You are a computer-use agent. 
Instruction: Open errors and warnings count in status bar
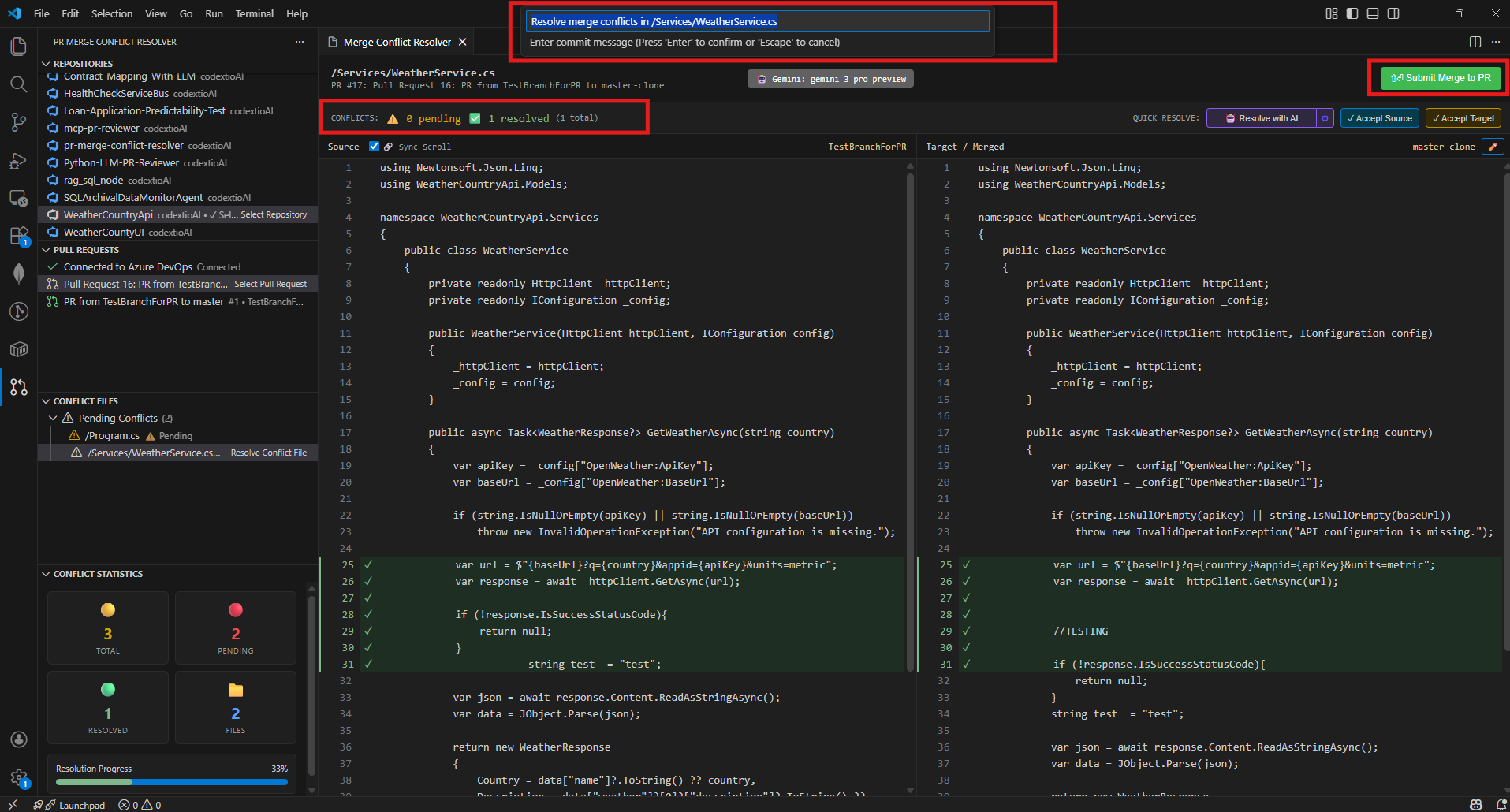(140, 805)
